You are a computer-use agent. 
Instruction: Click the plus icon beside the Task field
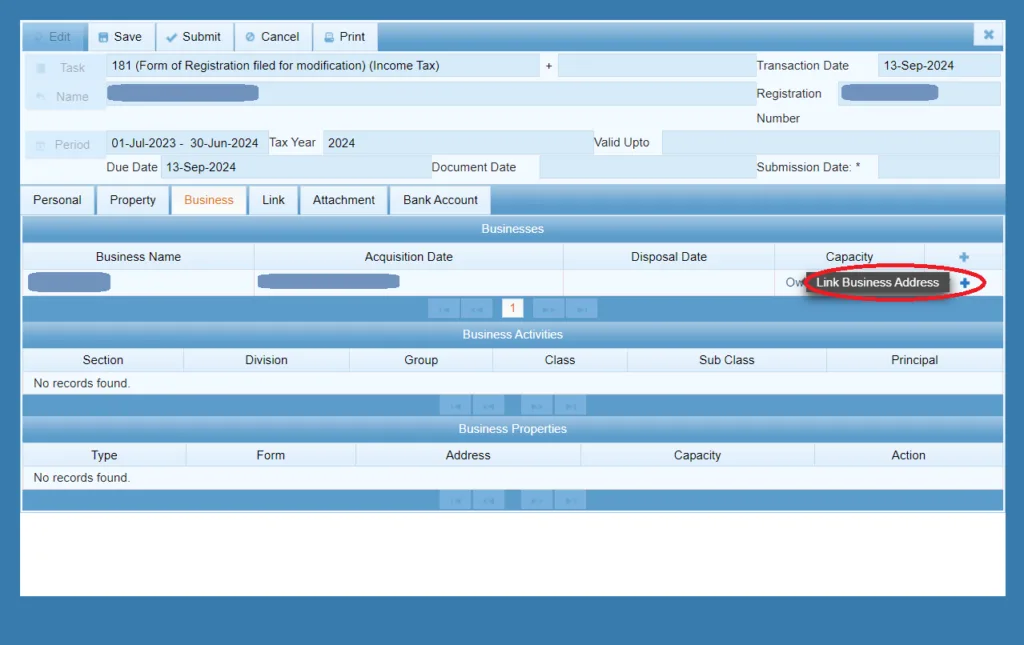[x=548, y=65]
